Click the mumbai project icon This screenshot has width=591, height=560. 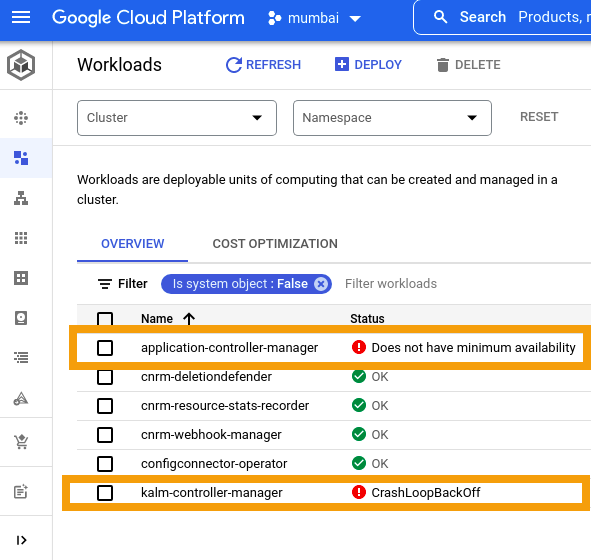click(x=274, y=18)
